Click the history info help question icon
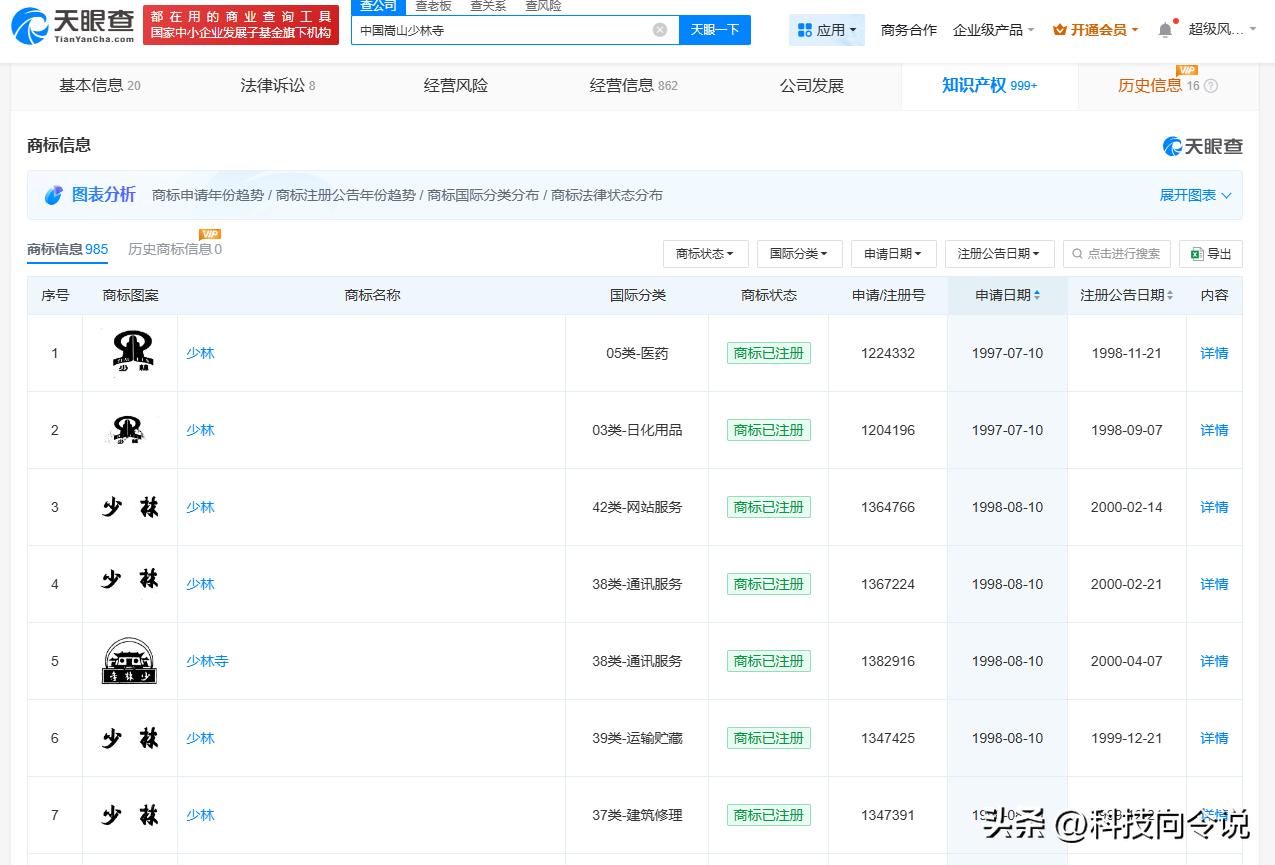1275x865 pixels. 1211,86
